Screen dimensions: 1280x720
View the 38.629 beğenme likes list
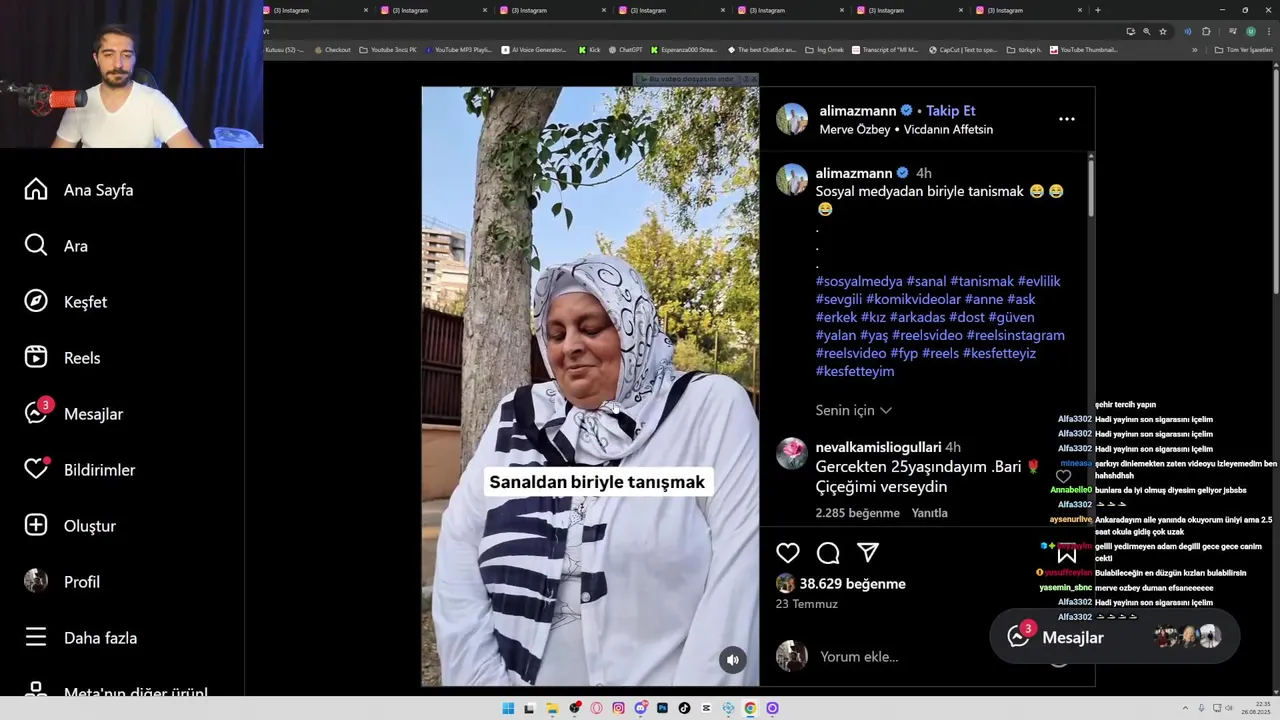point(852,584)
